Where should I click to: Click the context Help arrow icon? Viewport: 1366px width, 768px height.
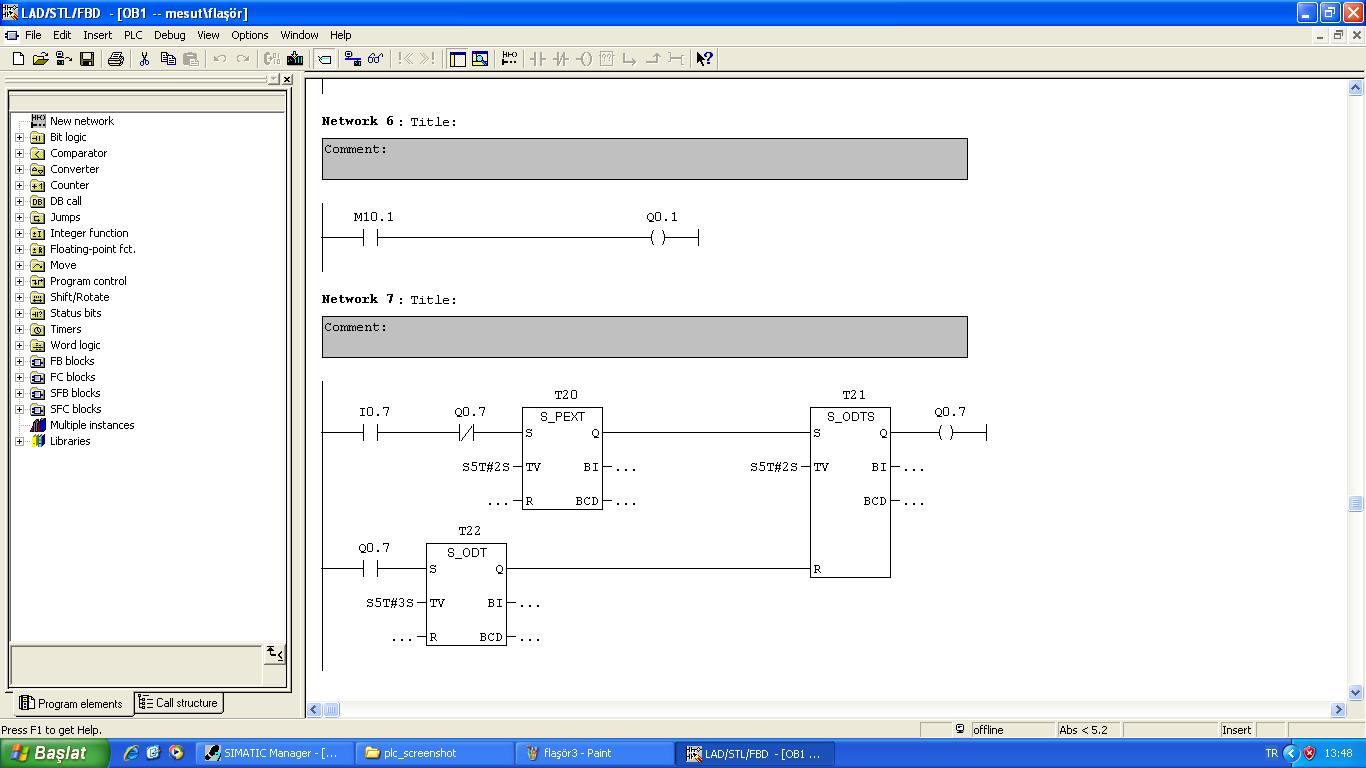coord(705,59)
